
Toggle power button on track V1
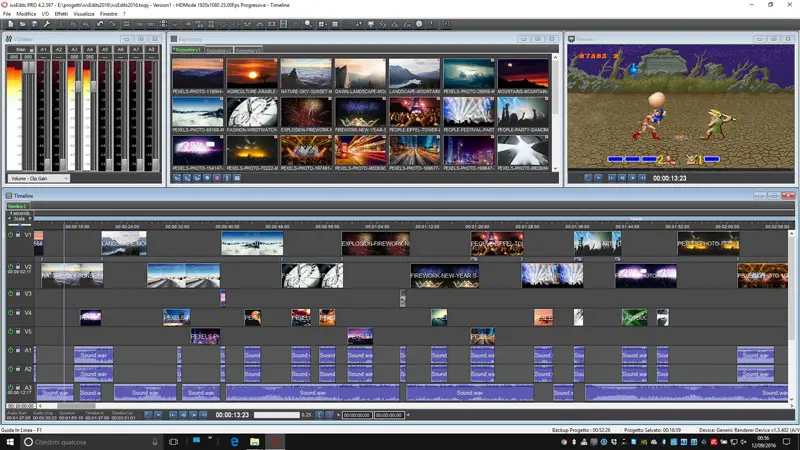(9, 236)
